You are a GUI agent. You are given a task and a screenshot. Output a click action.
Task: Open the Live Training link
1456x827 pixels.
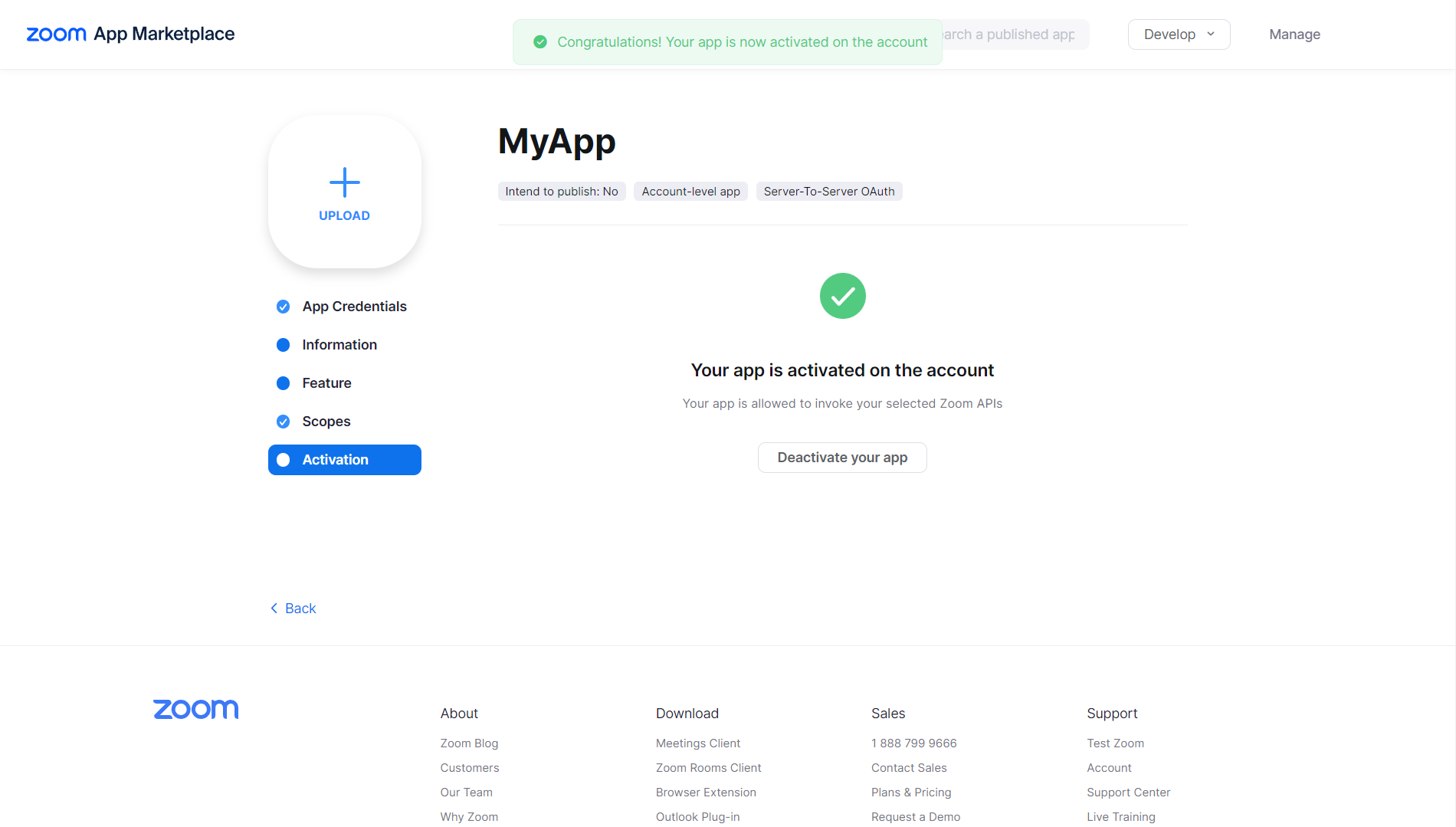1121,817
